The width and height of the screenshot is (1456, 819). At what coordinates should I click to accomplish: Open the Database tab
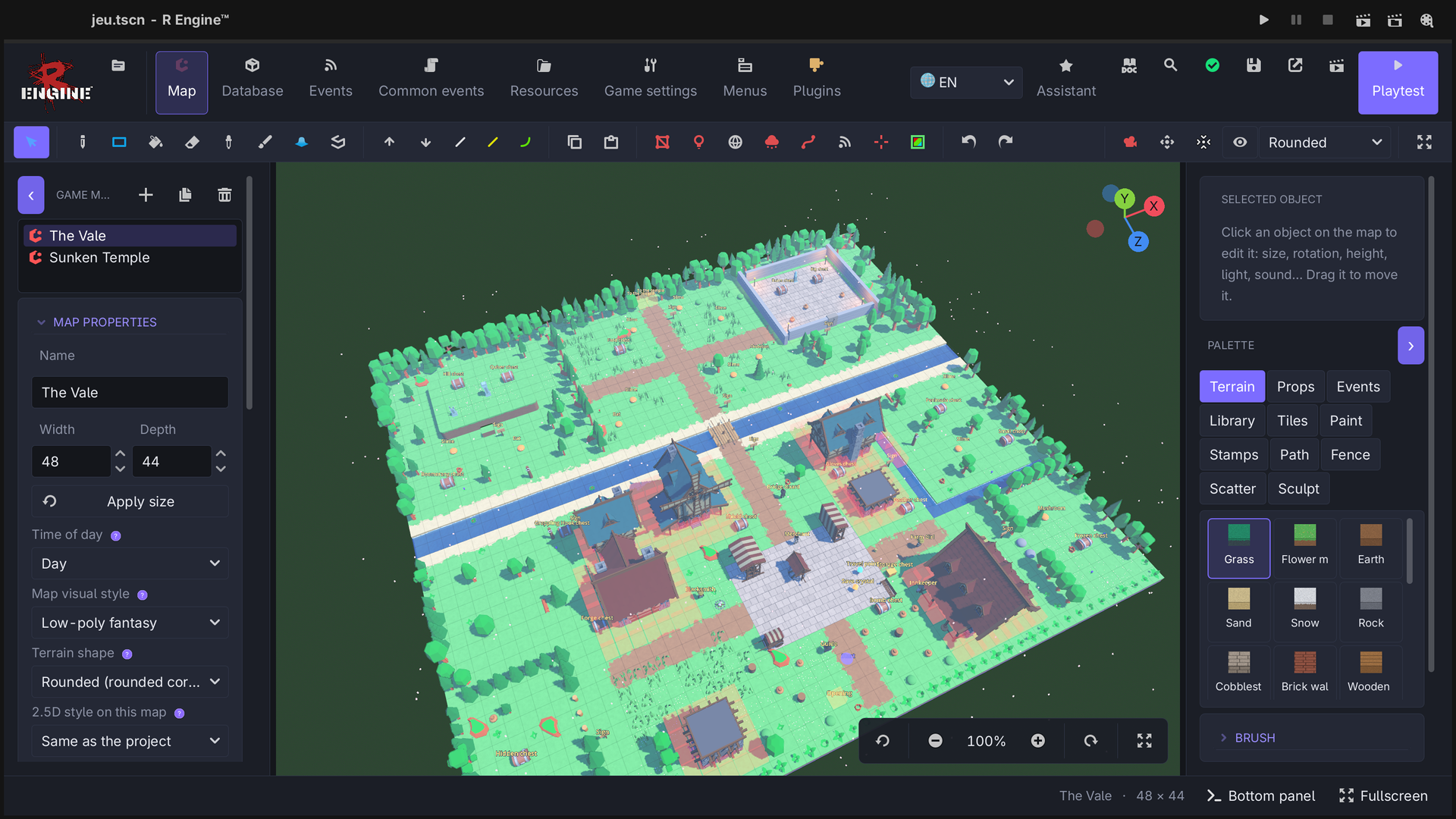pos(253,82)
